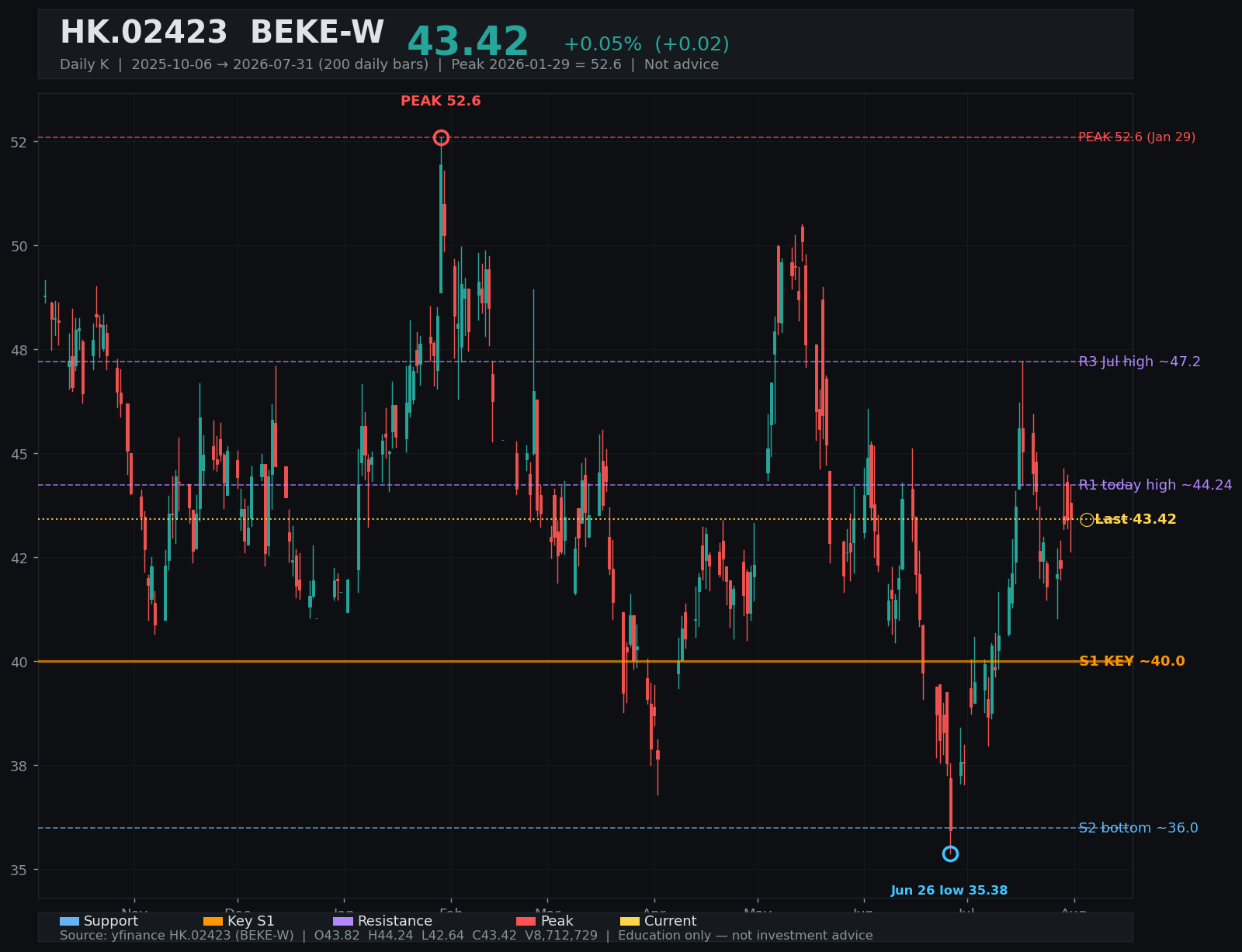Click the 40 tick on the price axis

pos(19,663)
